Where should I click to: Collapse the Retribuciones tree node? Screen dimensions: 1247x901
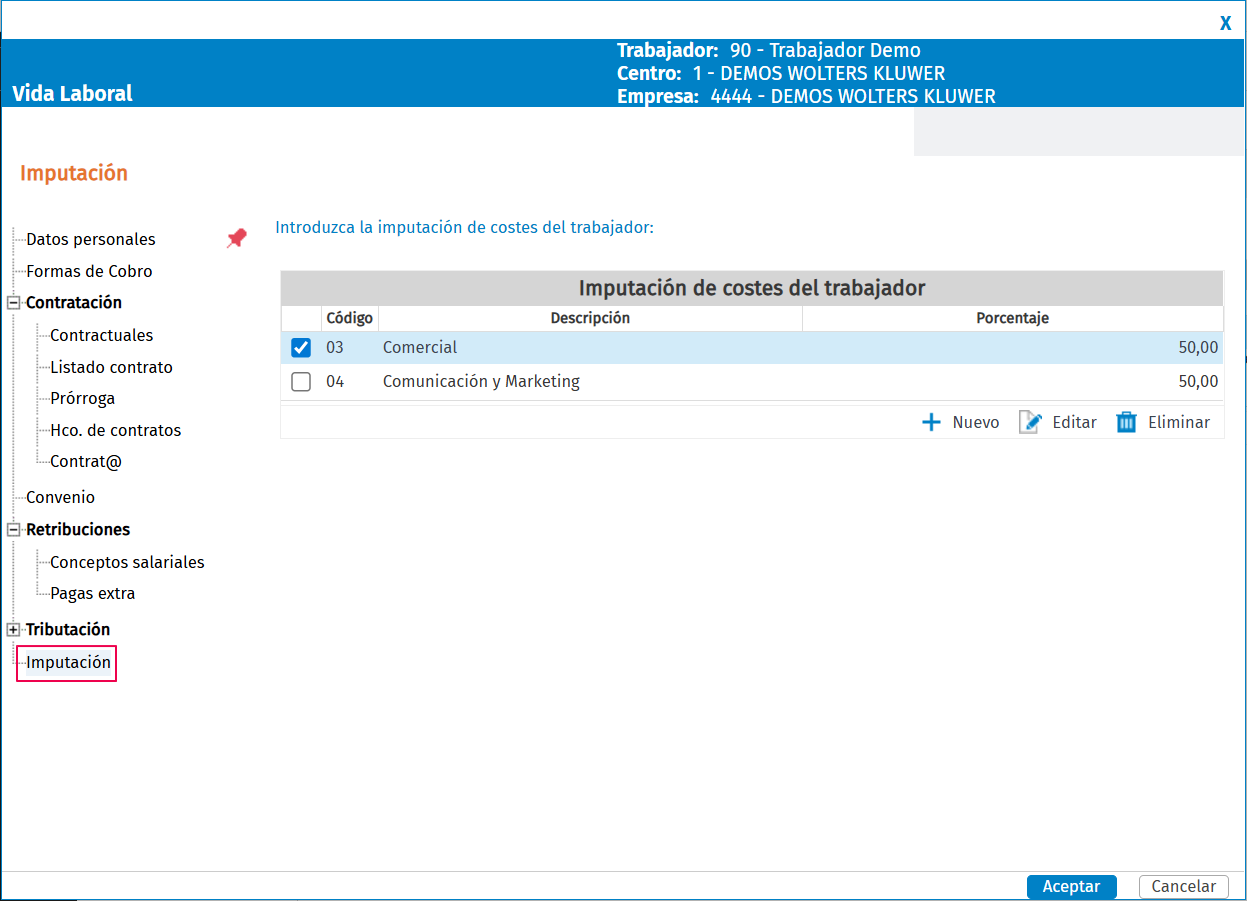(x=14, y=530)
